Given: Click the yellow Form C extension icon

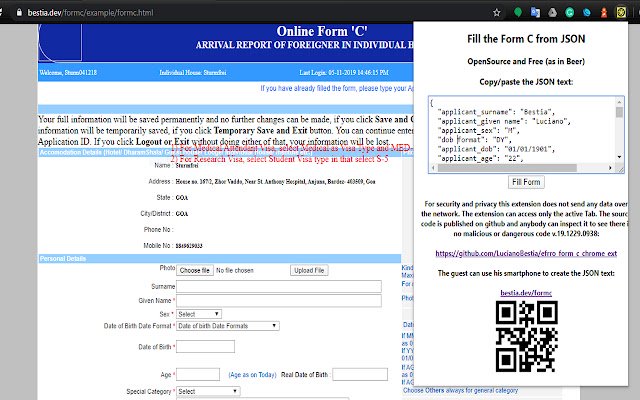Looking at the screenshot, I should (621, 12).
